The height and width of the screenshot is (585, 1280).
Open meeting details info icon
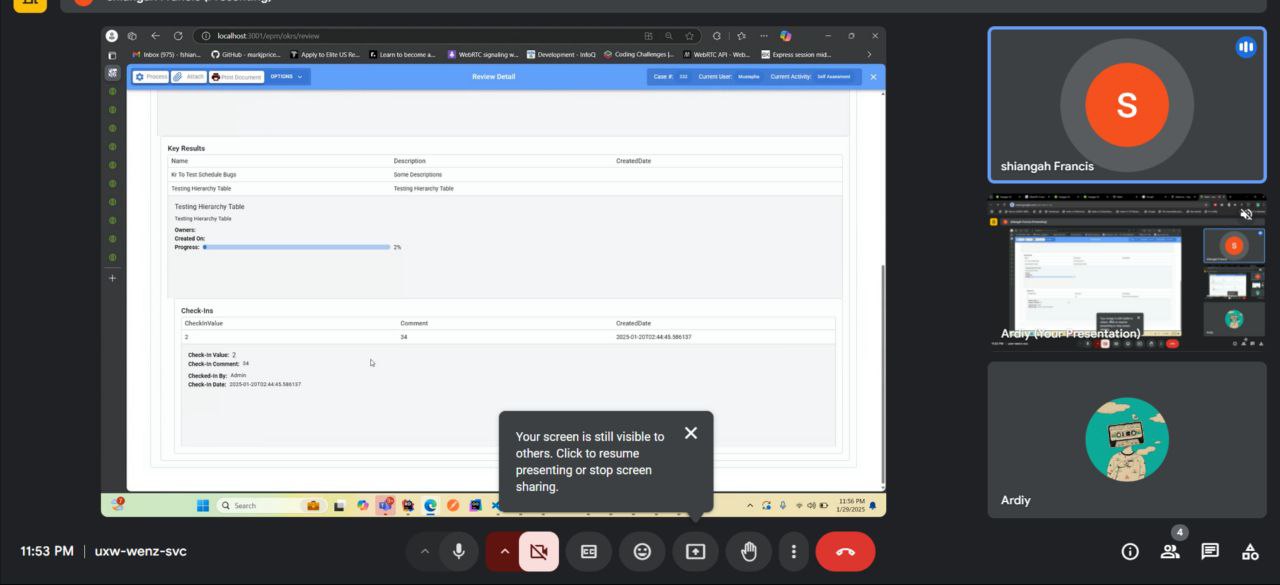[x=1130, y=551]
